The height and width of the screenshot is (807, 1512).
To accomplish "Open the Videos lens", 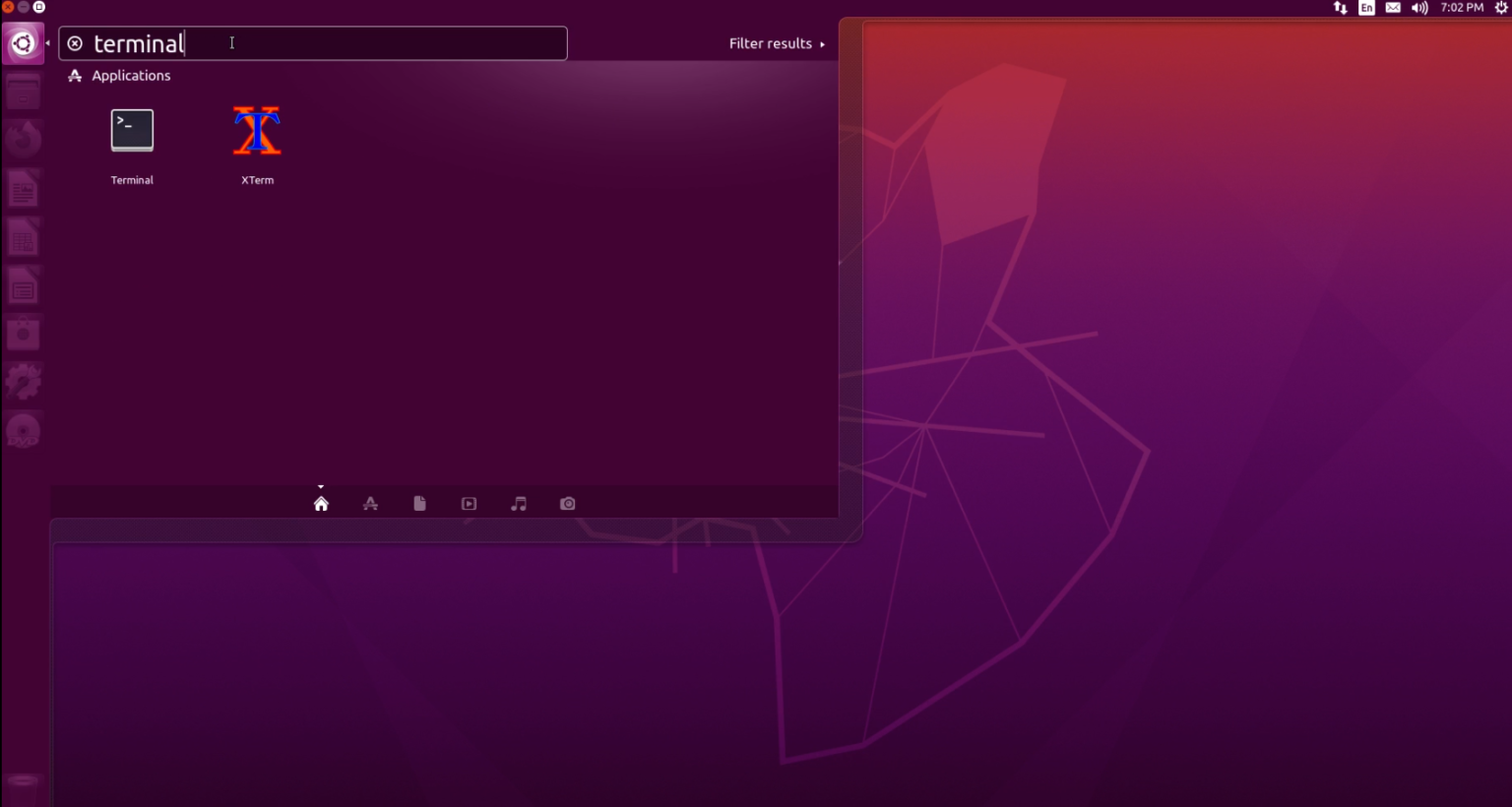I will click(469, 503).
